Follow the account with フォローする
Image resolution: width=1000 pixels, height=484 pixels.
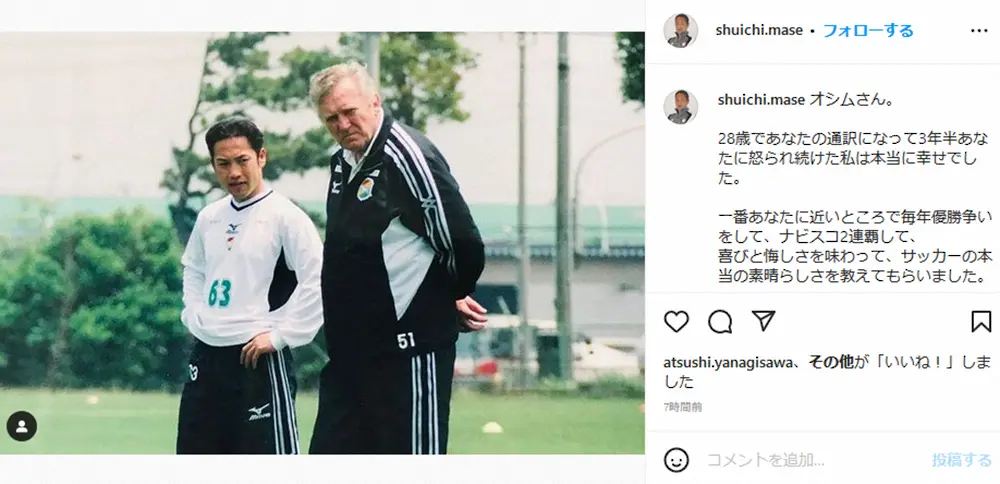[868, 31]
